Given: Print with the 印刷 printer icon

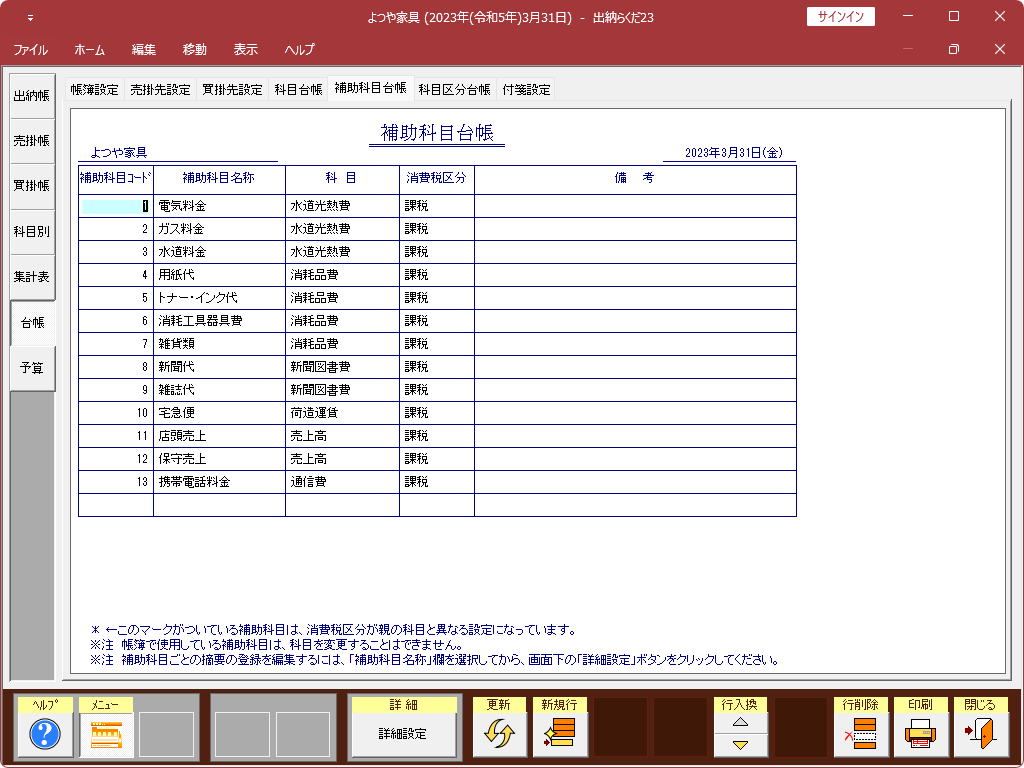Looking at the screenshot, I should tap(921, 733).
